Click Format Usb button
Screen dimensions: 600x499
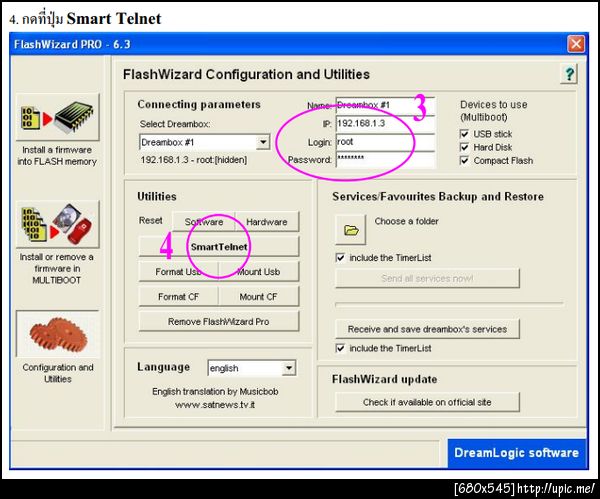tap(178, 272)
